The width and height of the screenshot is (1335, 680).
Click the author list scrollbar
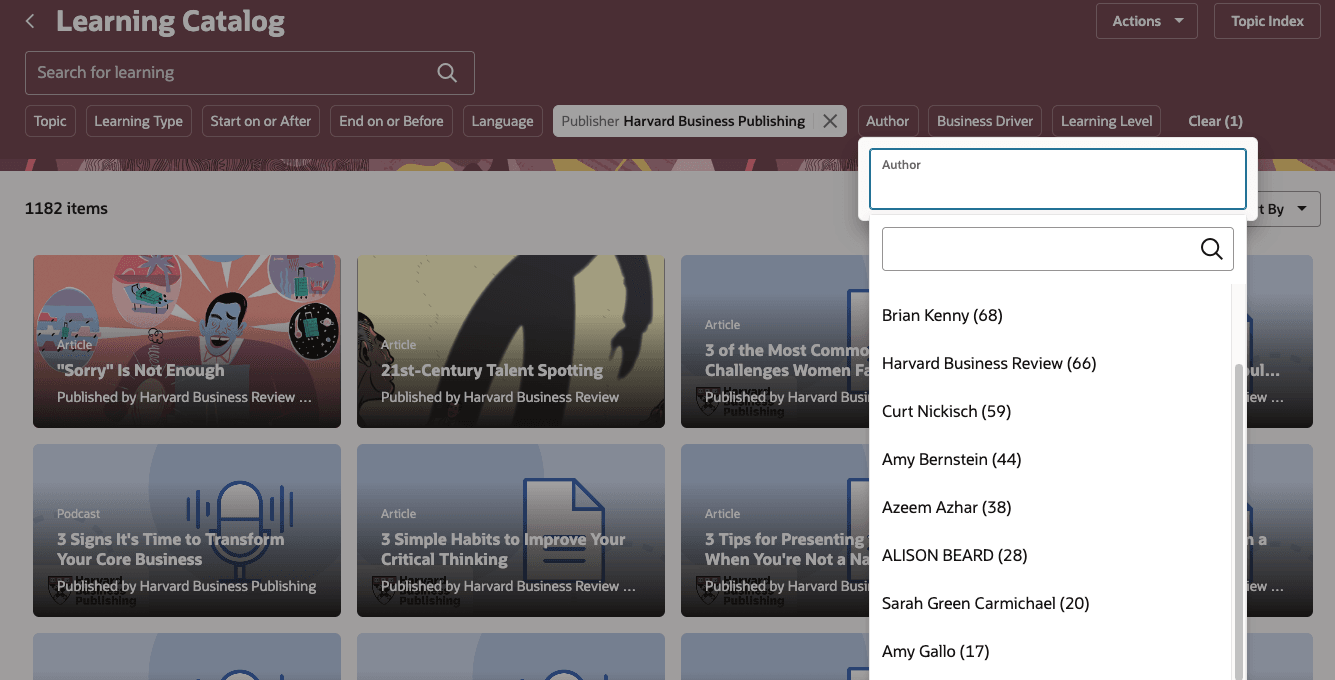click(x=1240, y=520)
